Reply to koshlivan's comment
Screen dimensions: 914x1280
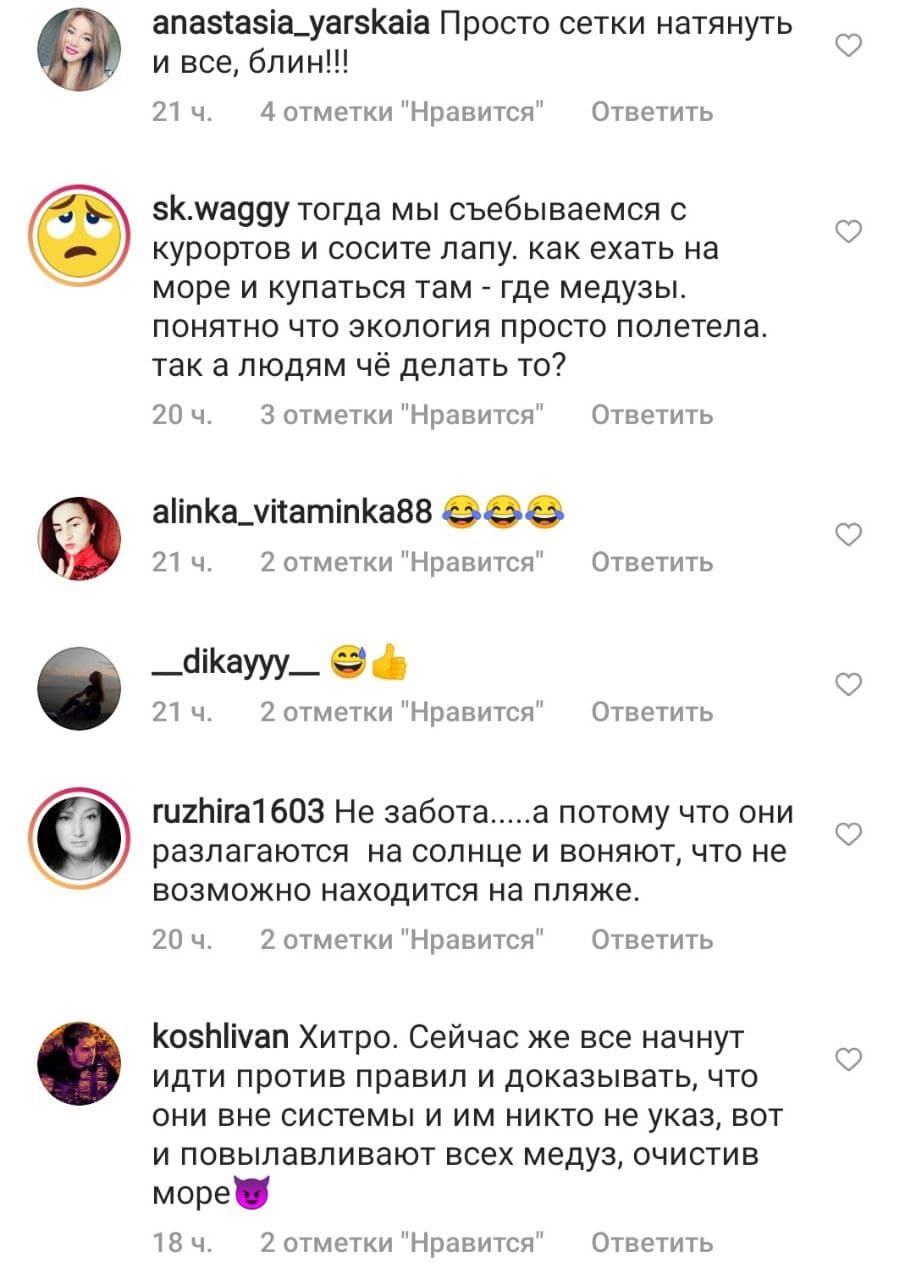[x=653, y=1243]
